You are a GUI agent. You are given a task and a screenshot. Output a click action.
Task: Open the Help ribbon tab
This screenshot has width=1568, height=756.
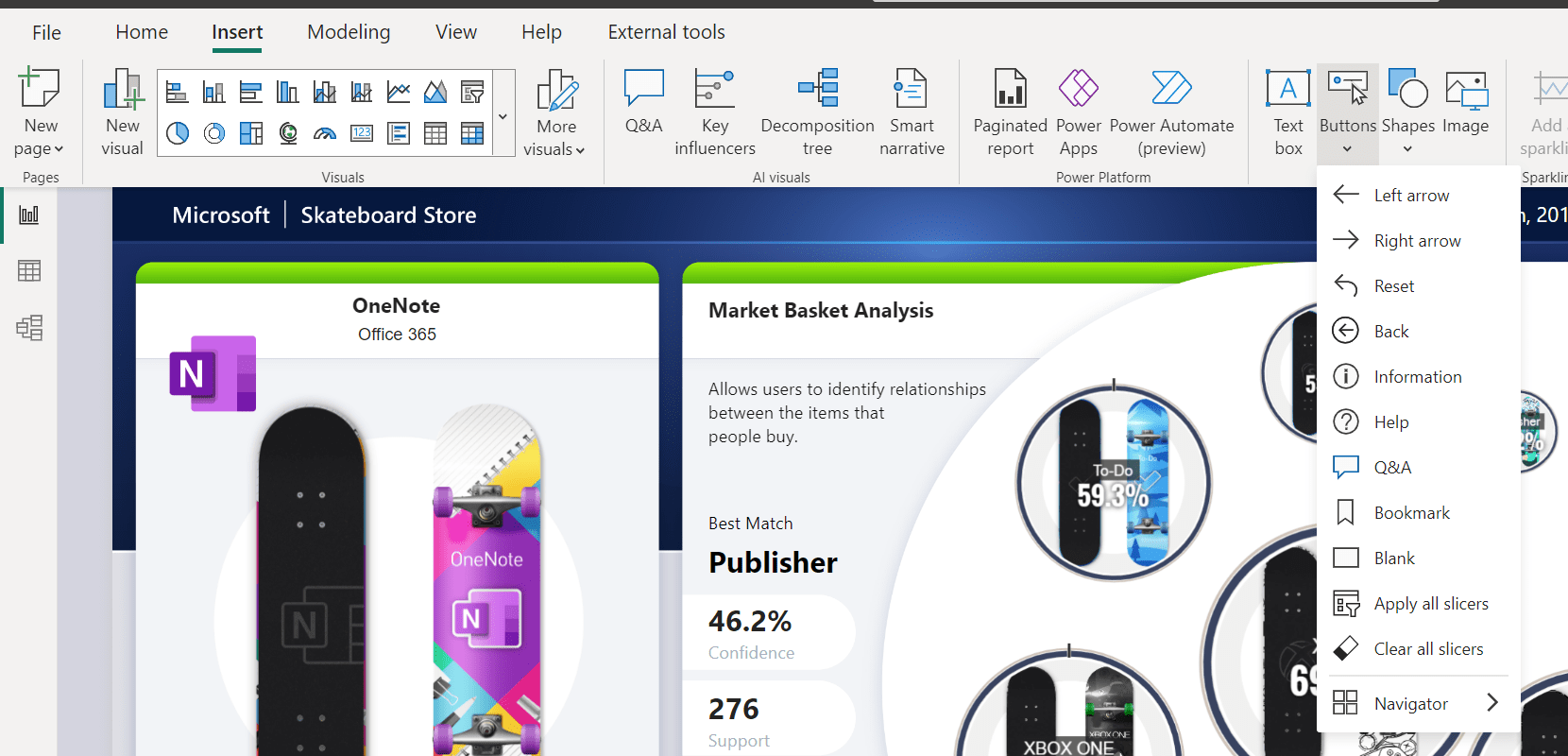541,32
